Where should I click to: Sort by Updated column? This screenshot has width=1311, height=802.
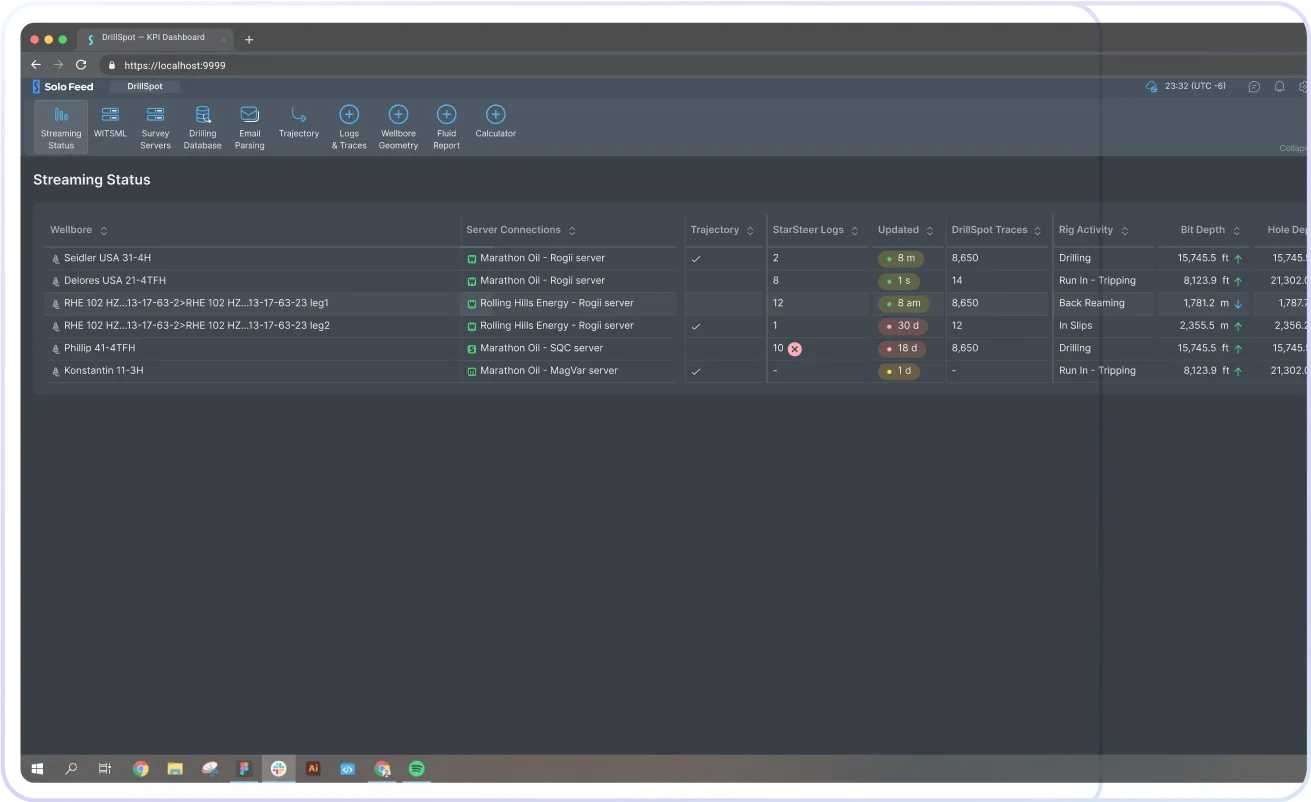point(929,231)
